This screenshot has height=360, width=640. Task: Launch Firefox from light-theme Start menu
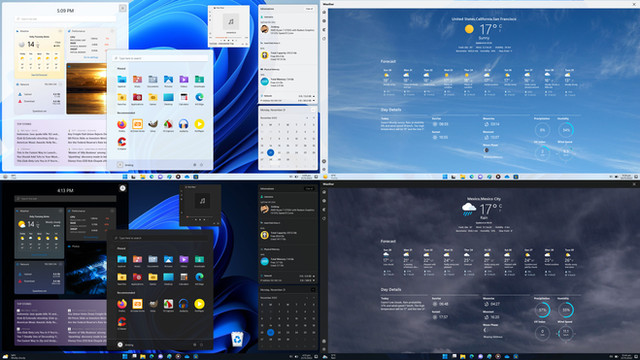[122, 124]
